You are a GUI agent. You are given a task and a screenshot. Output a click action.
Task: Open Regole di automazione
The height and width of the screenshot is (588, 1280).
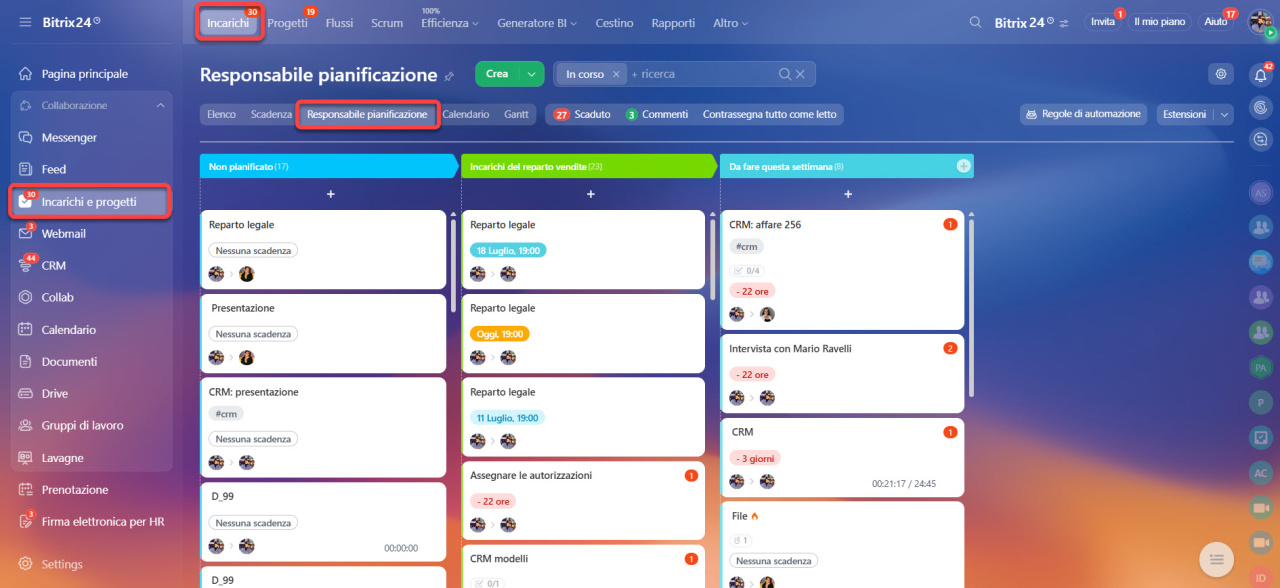click(1084, 115)
